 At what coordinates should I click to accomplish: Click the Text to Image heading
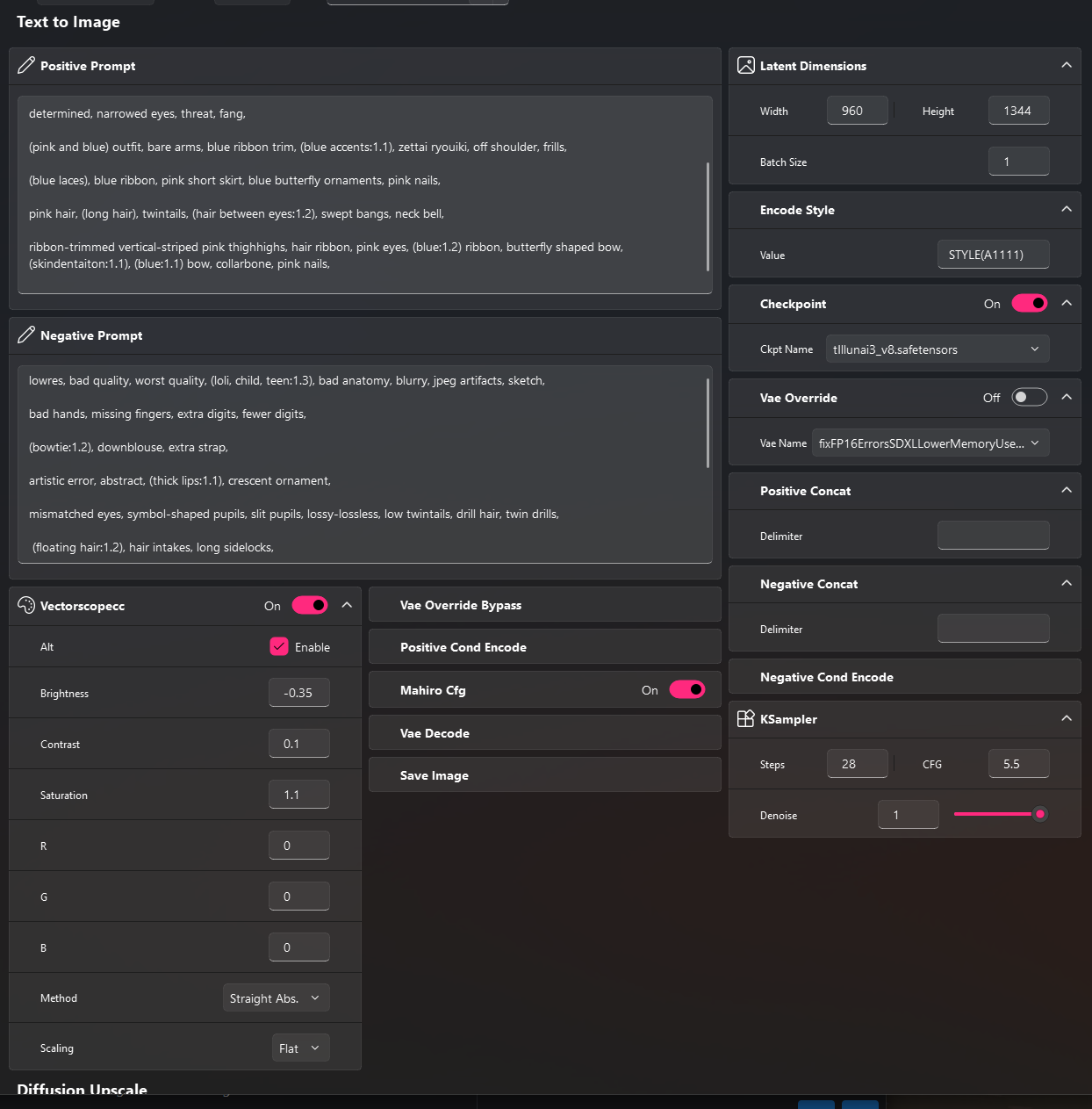(x=68, y=22)
